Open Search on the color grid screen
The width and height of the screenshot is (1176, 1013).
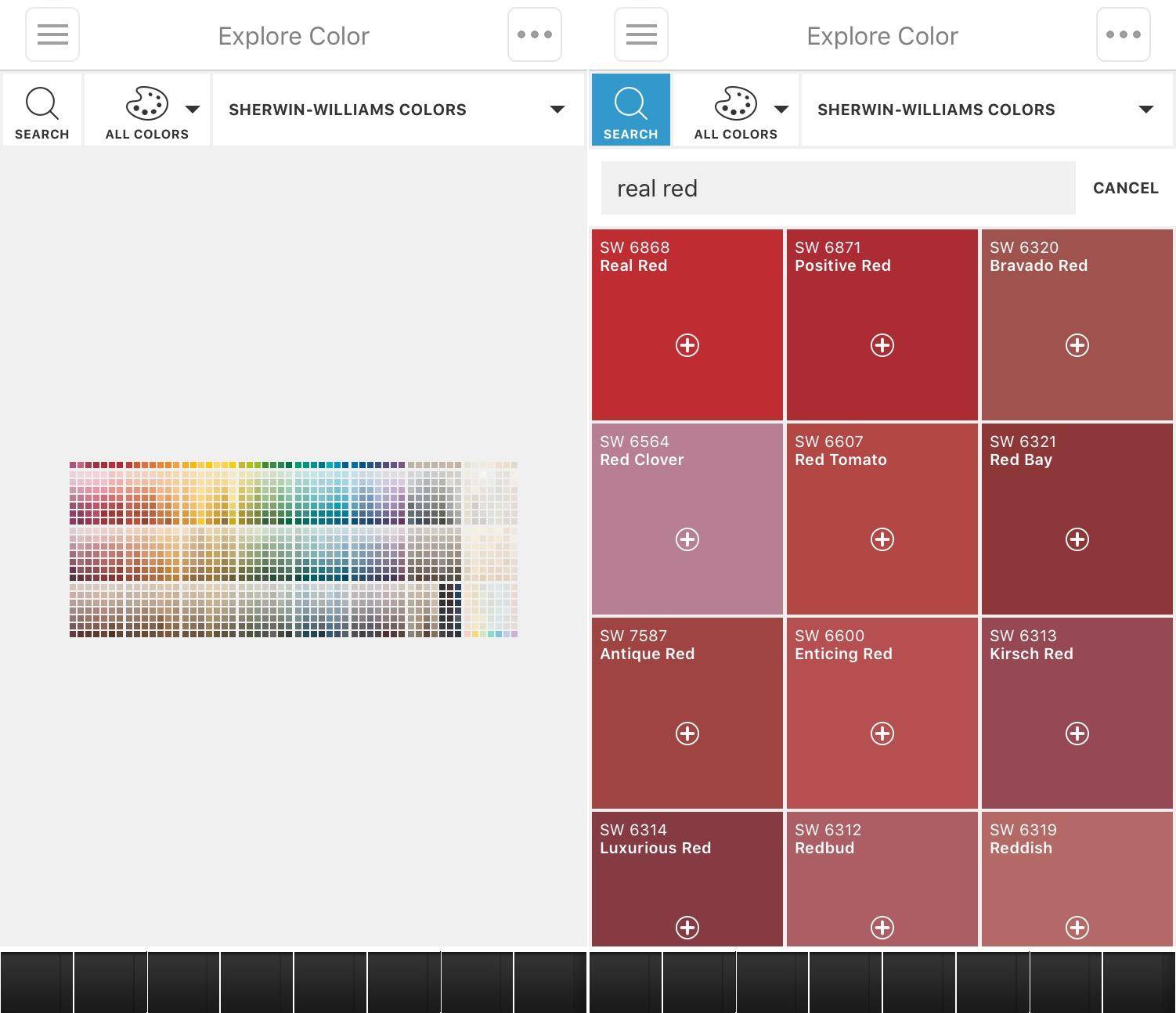pyautogui.click(x=42, y=110)
